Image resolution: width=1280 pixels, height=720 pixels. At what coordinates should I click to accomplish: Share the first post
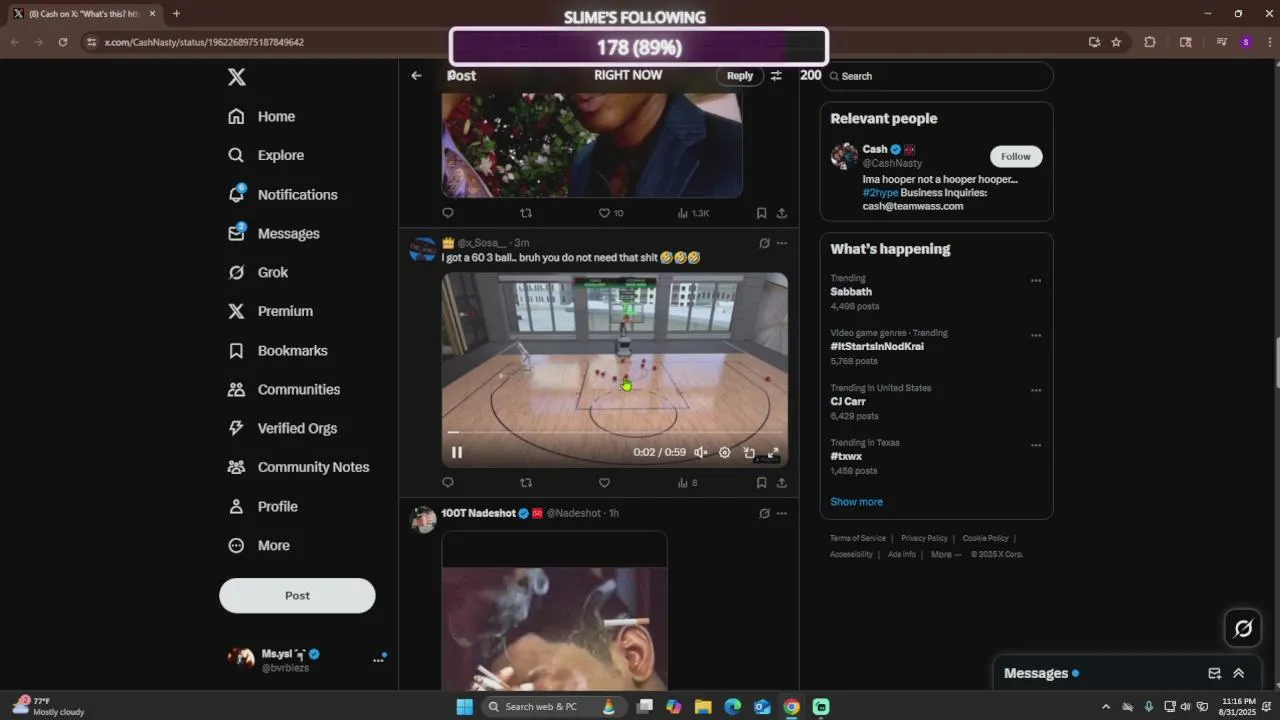coord(782,213)
